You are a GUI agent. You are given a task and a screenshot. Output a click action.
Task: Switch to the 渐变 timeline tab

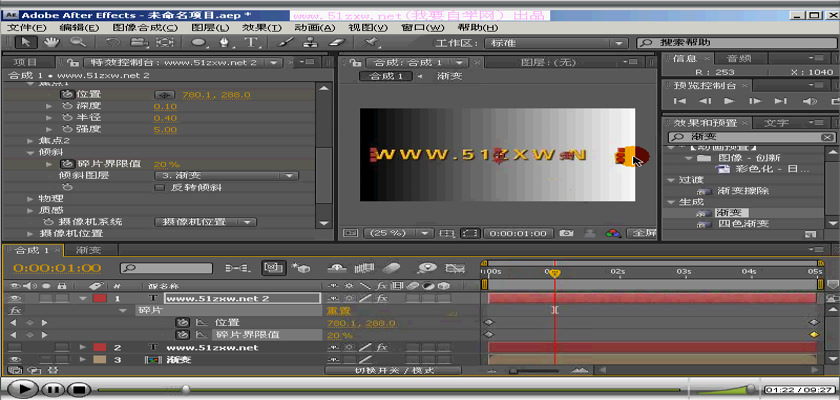(88, 250)
